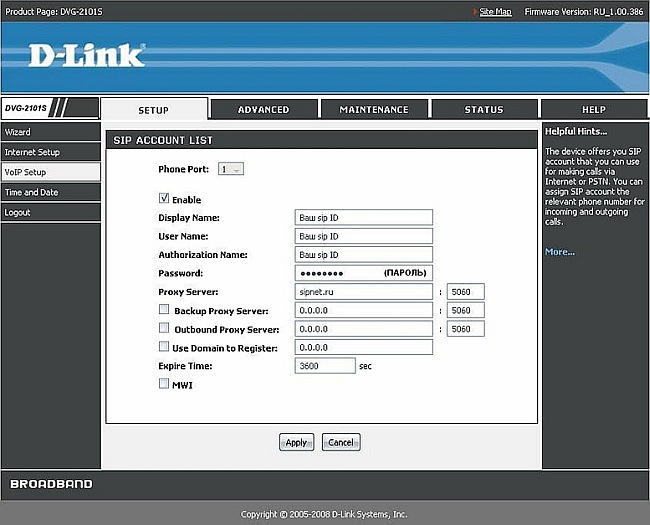Enable Backup Proxy Server checkbox

(164, 310)
